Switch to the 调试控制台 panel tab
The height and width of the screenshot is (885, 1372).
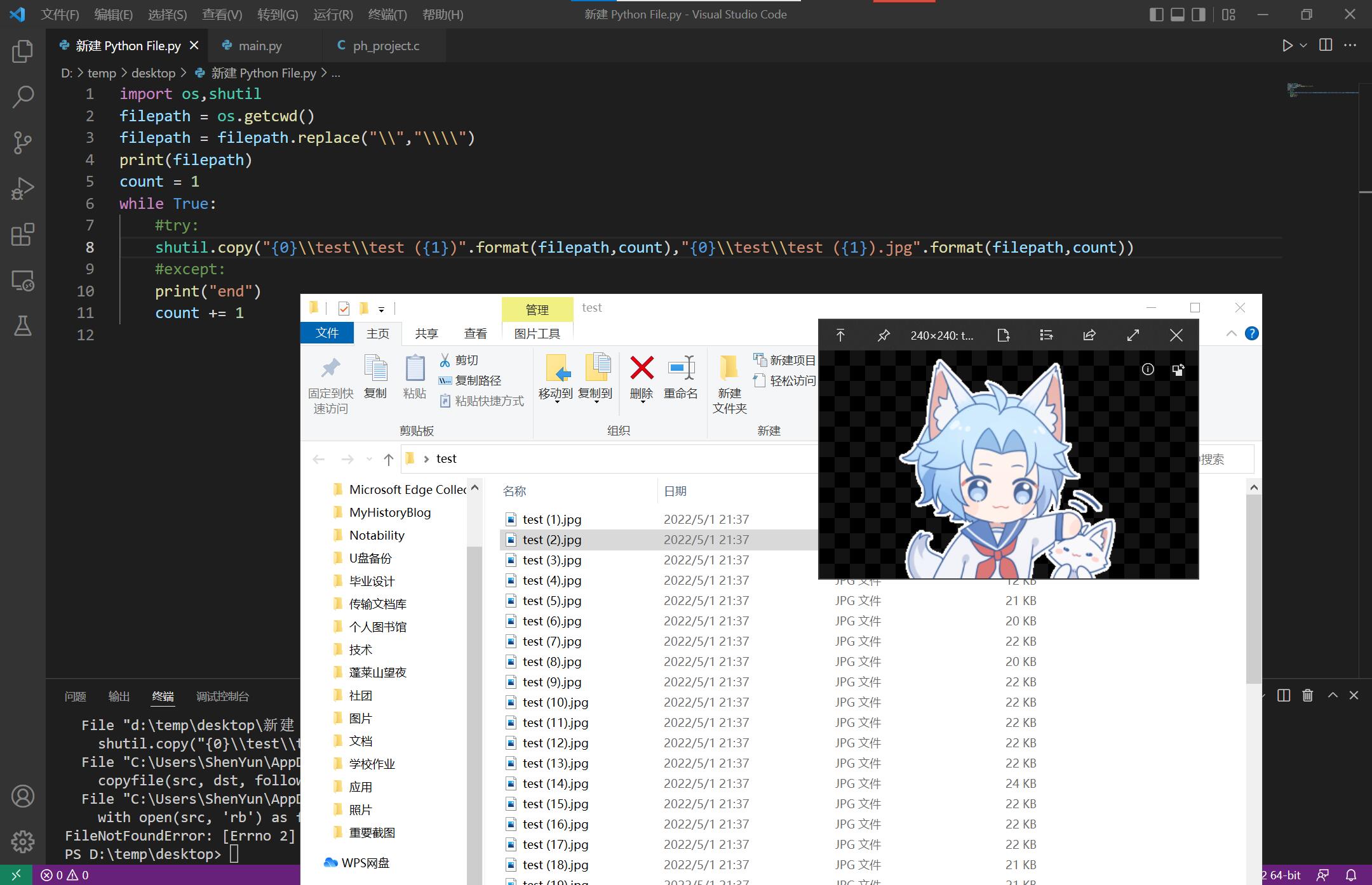point(222,696)
